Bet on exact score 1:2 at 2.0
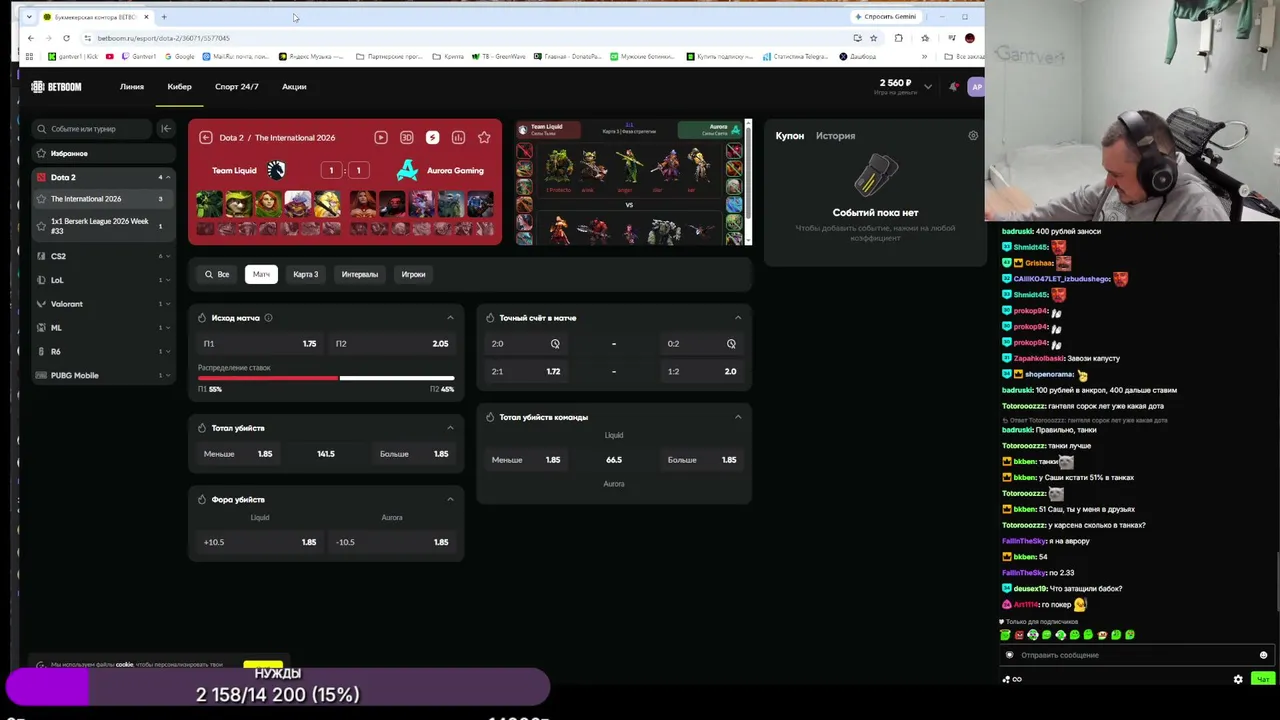 point(702,371)
